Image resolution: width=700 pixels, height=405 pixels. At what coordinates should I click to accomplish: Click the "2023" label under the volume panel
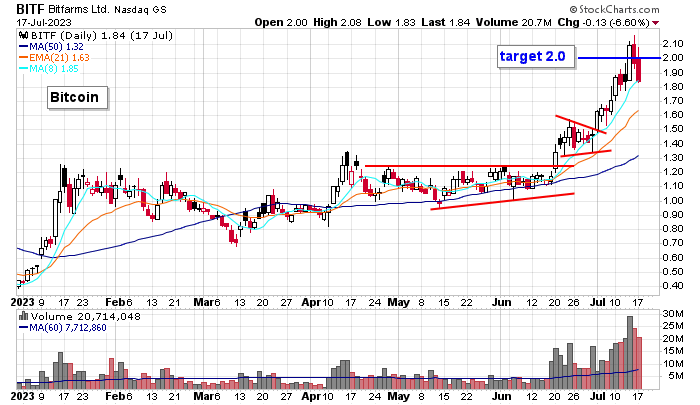pos(22,396)
